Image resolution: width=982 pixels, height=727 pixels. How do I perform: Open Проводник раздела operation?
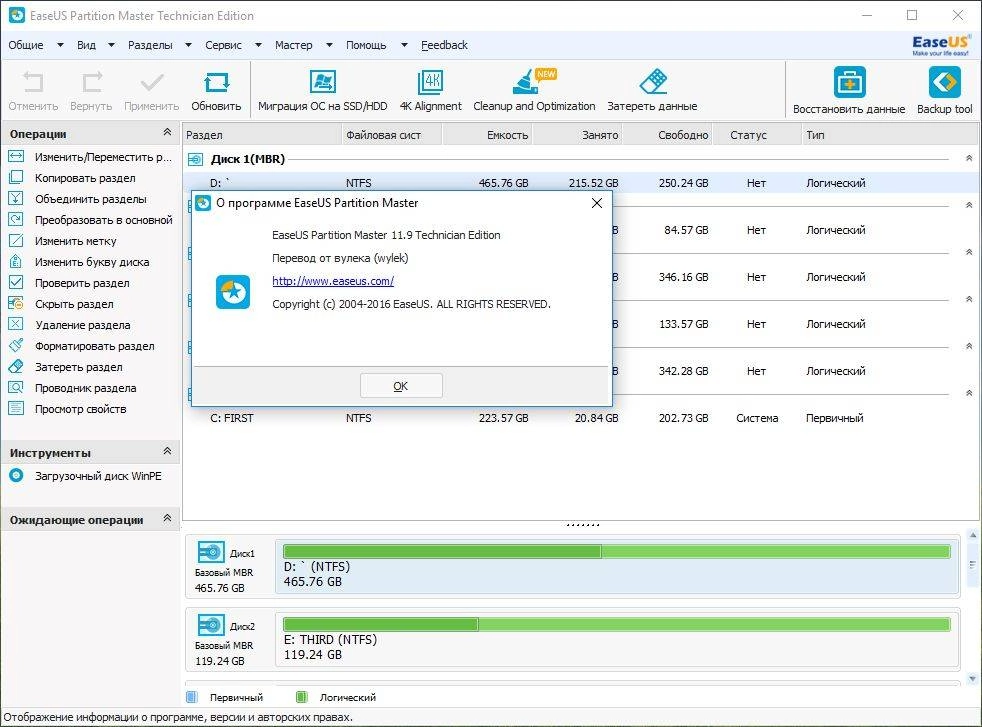pos(73,388)
